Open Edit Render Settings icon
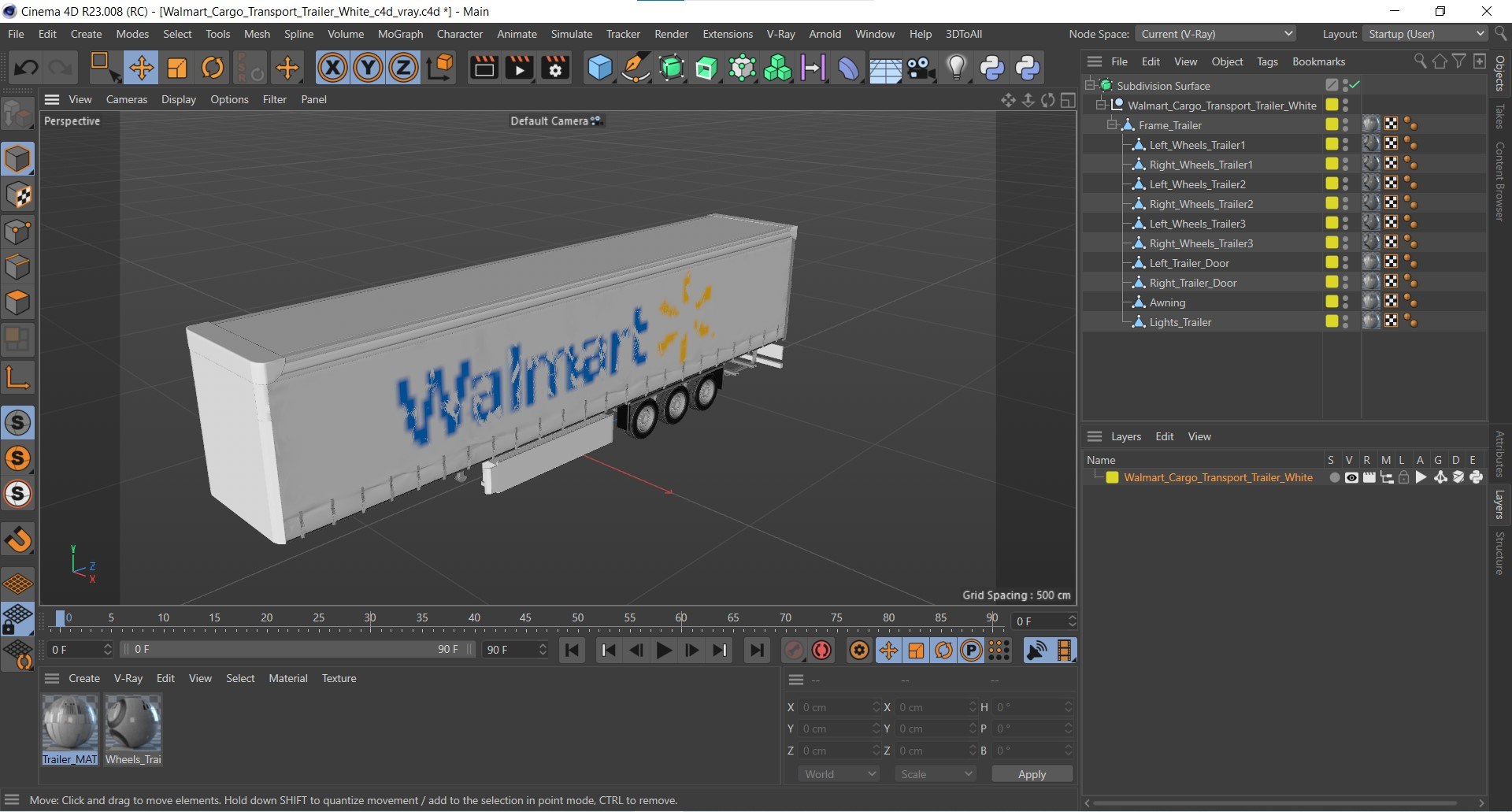1512x812 pixels. pos(555,68)
